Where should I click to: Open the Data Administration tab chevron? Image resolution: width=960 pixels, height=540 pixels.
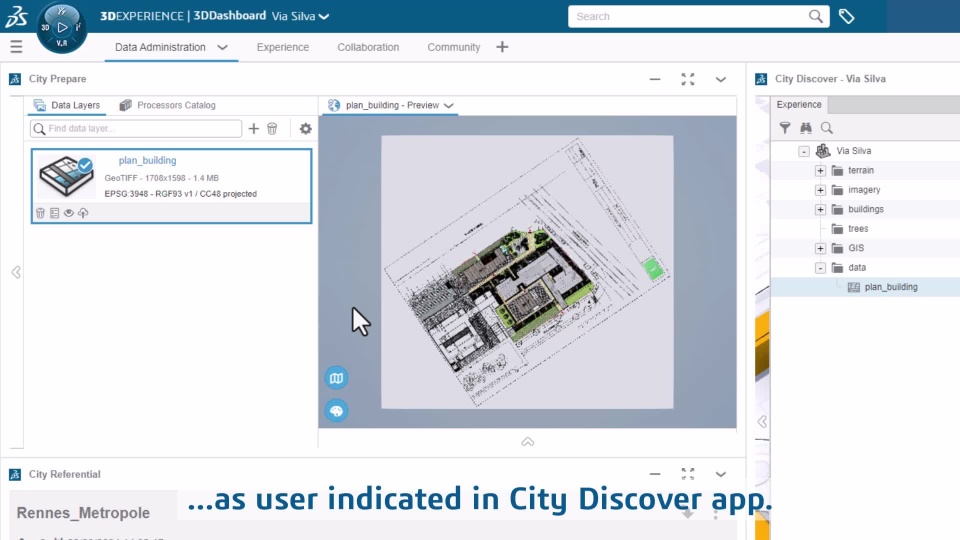point(222,47)
